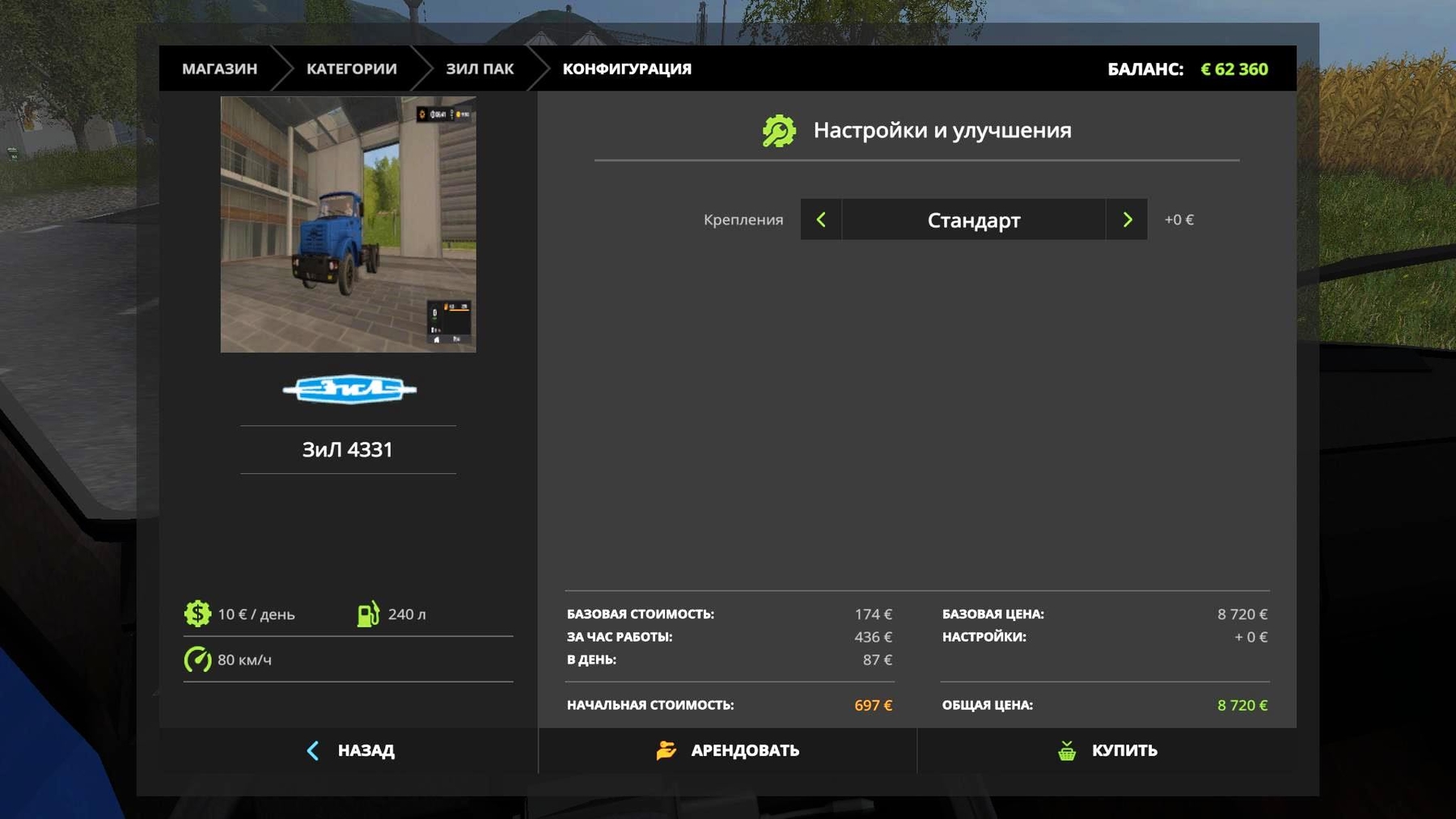Select next Крепления option with right arrow

pyautogui.click(x=1127, y=220)
